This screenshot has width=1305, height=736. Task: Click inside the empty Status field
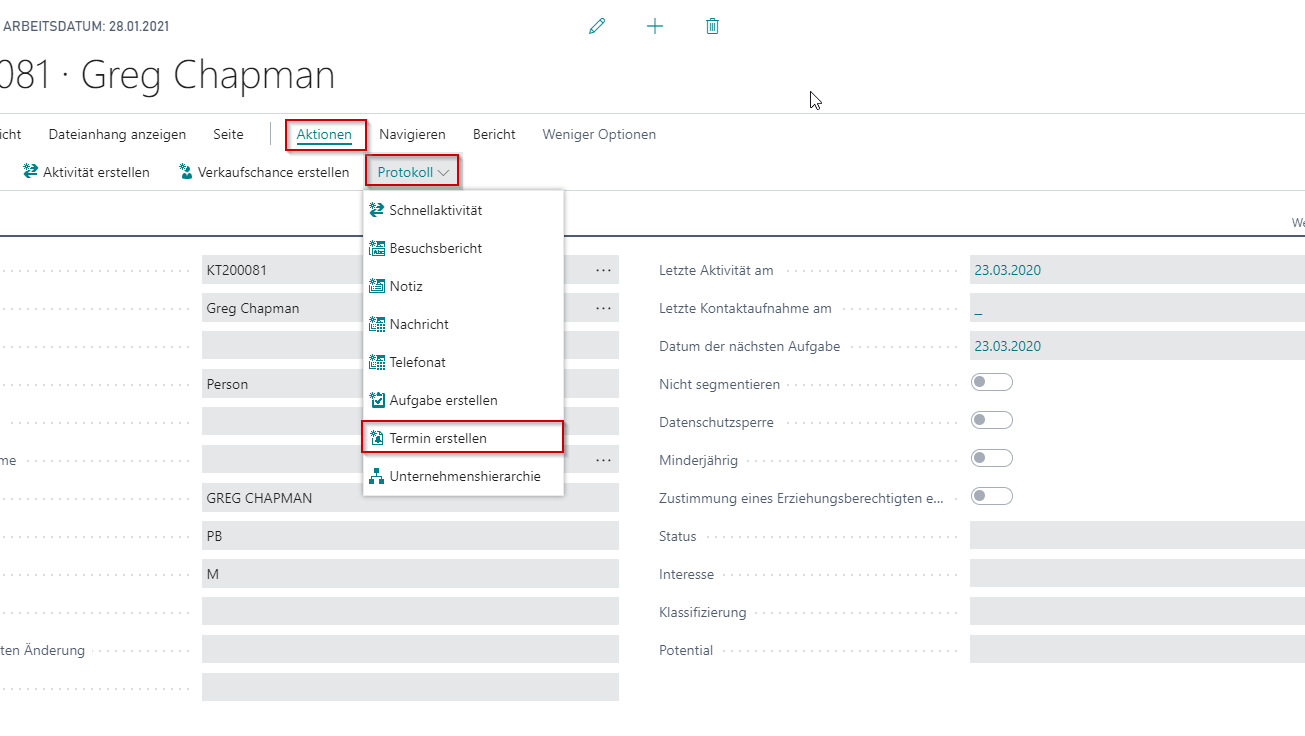coord(1100,536)
